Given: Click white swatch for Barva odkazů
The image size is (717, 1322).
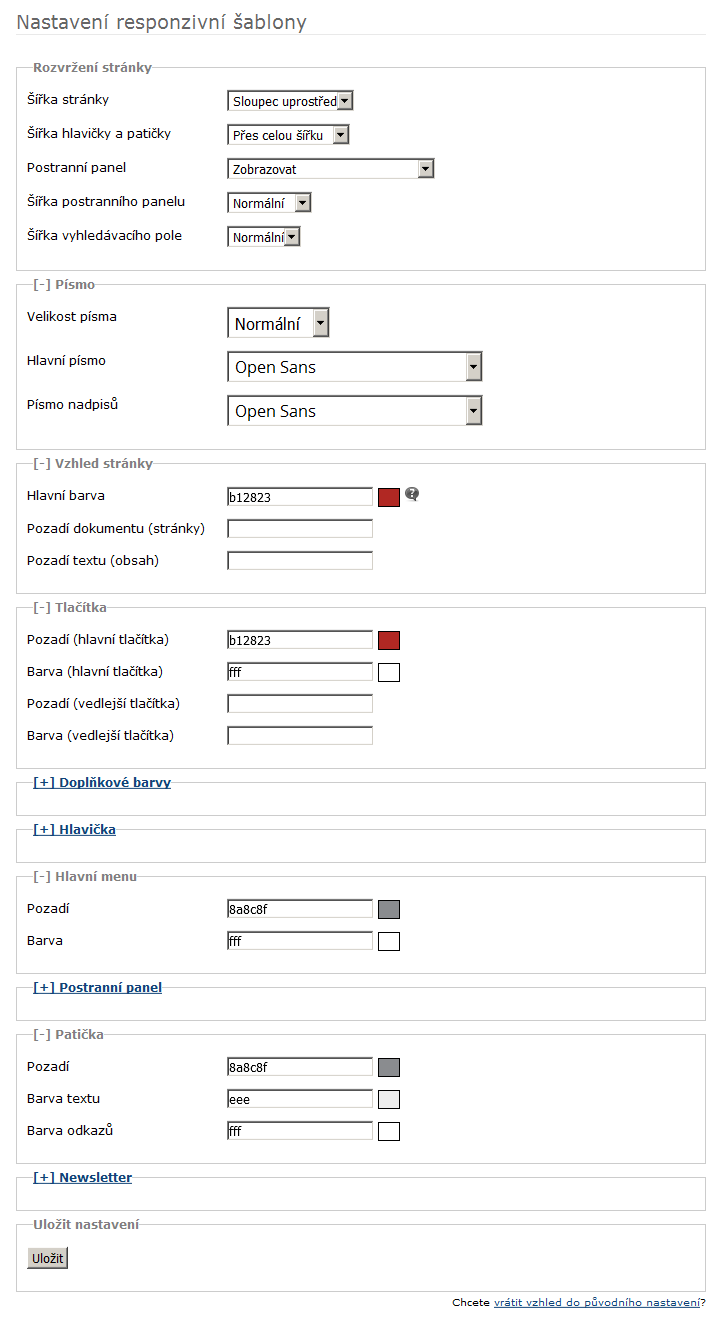Looking at the screenshot, I should click(x=389, y=1132).
